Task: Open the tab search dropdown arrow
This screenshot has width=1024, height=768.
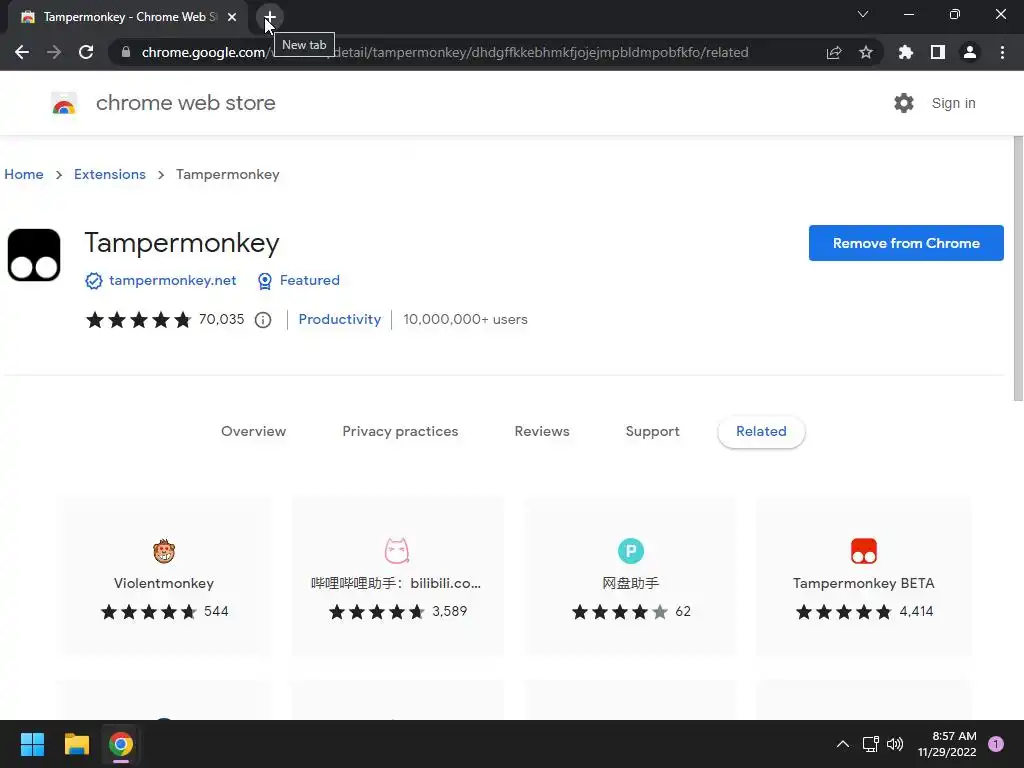Action: (863, 14)
